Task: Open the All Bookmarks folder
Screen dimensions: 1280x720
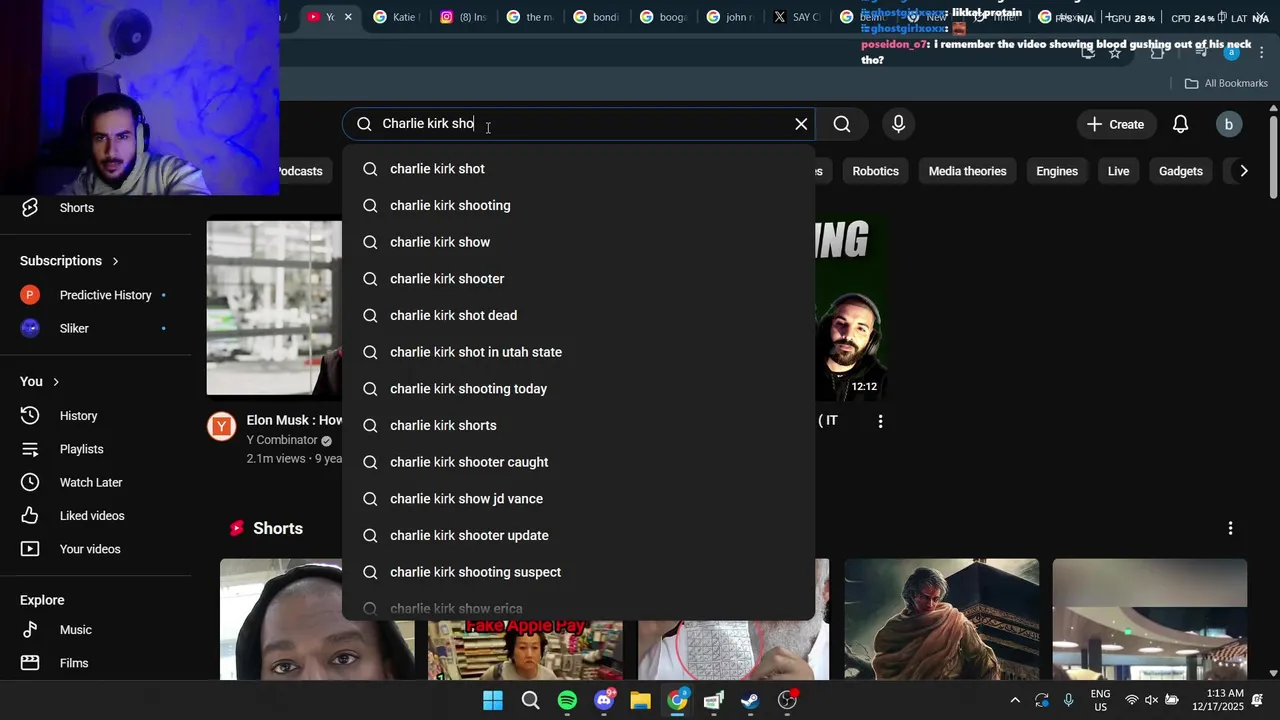Action: 1226,83
